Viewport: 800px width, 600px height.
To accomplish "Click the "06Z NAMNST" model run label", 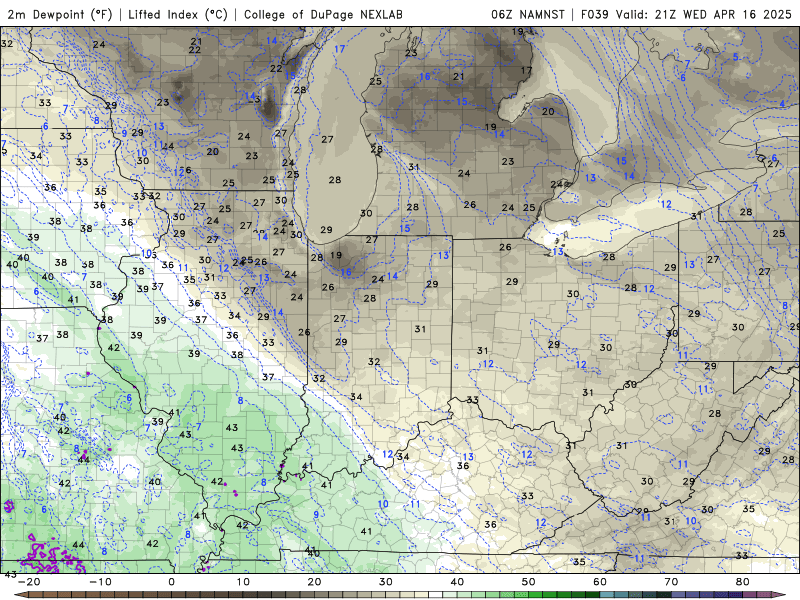I will click(x=528, y=14).
